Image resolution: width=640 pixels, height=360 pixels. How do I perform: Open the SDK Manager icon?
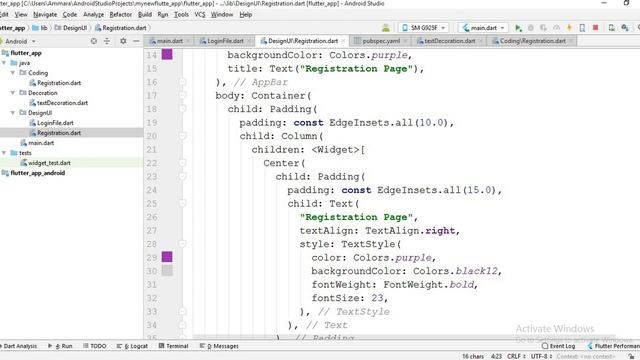click(625, 28)
